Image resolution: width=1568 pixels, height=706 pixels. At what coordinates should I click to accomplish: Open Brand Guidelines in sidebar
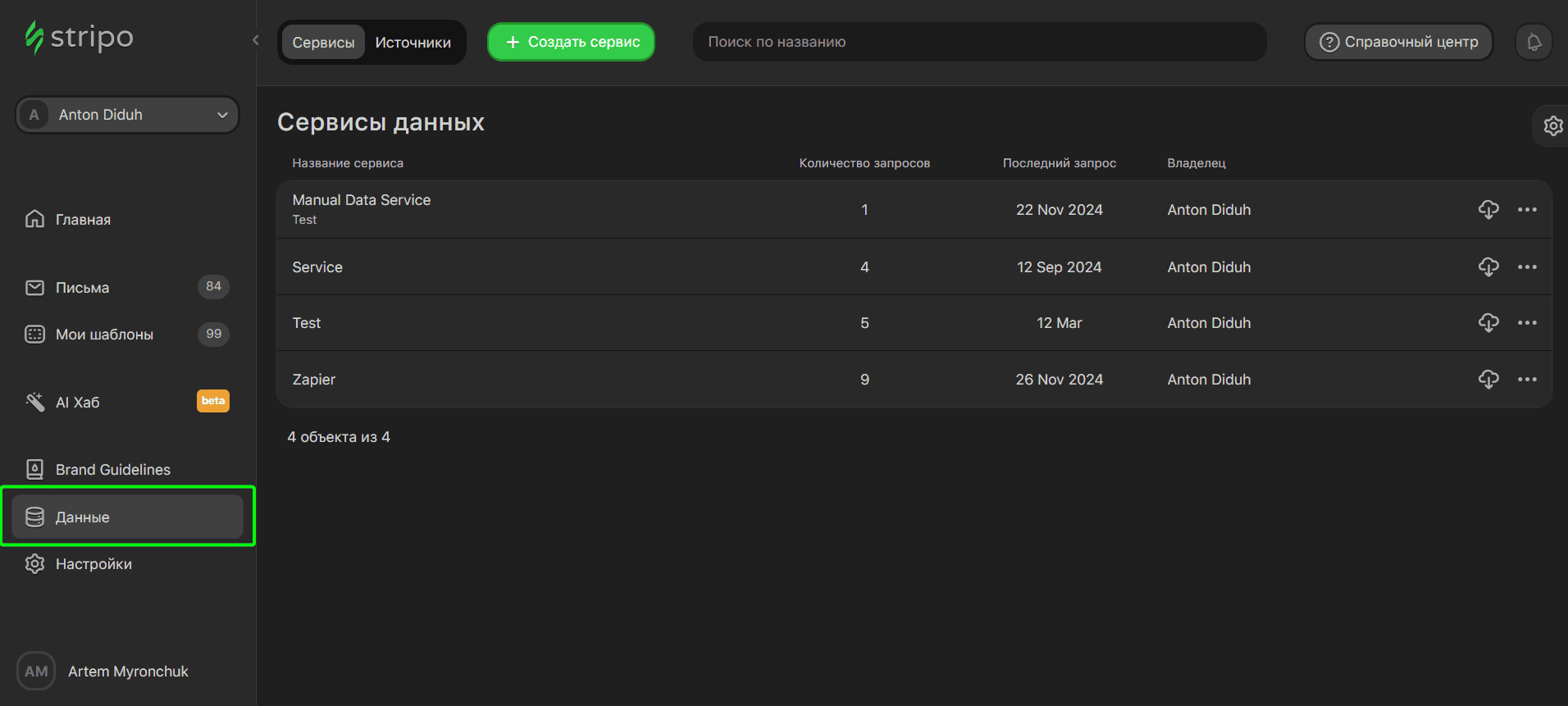(112, 470)
